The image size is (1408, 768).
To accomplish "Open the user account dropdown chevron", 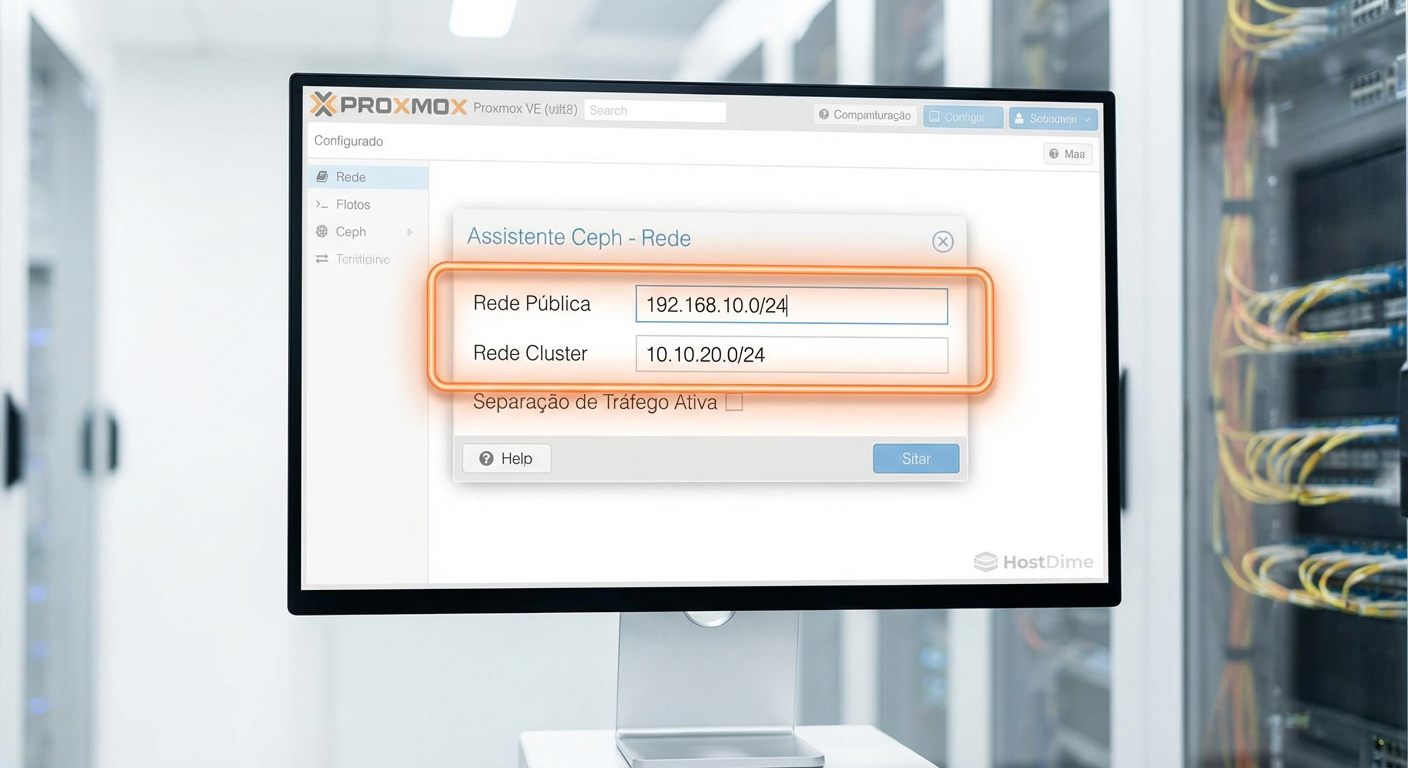I will (1087, 119).
